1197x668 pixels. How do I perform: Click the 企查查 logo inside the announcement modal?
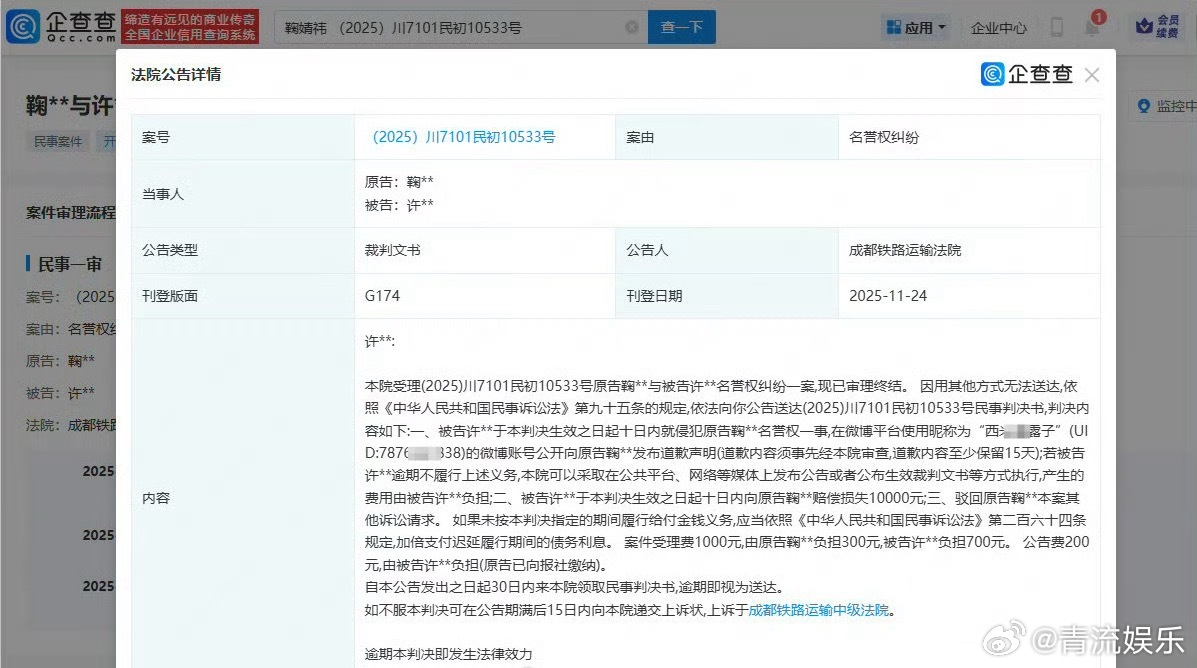tap(1027, 74)
